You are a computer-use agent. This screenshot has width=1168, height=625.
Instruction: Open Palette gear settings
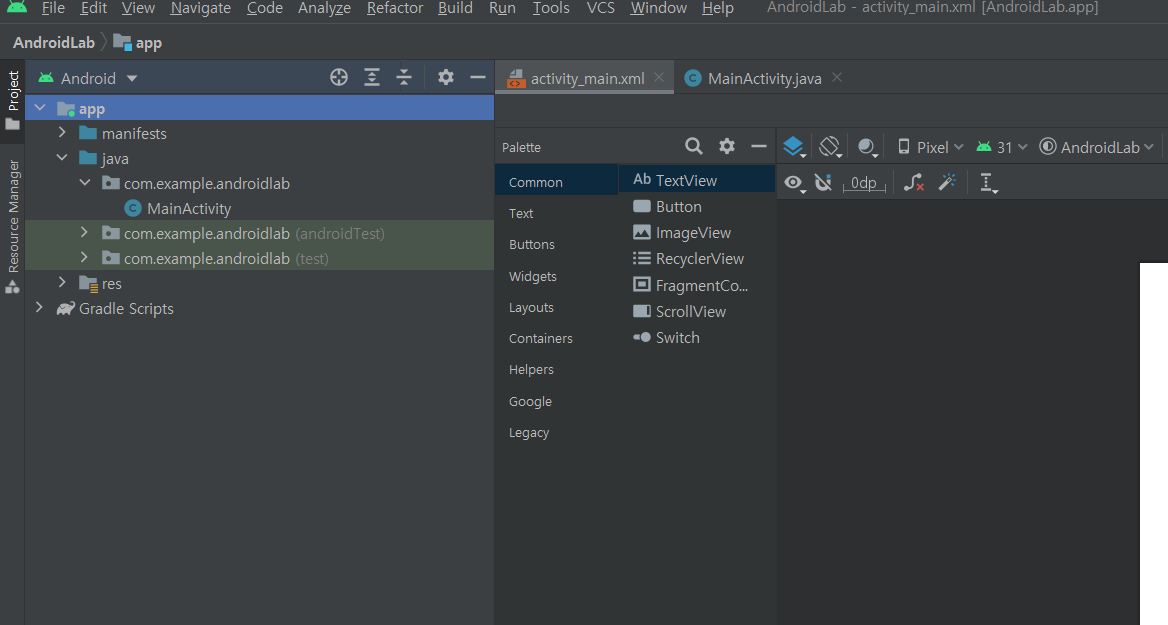click(727, 147)
